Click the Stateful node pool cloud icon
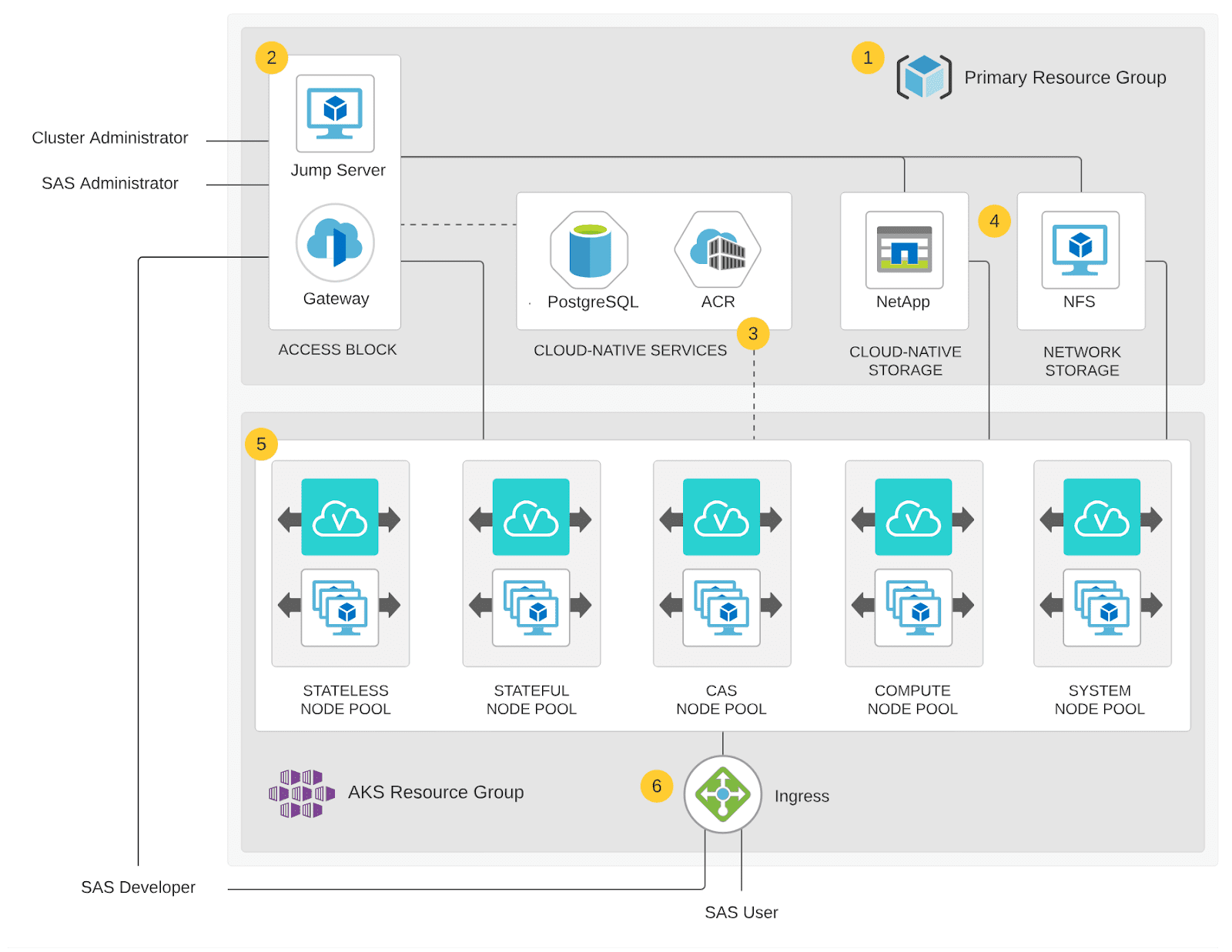This screenshot has width=1232, height=952. click(531, 517)
